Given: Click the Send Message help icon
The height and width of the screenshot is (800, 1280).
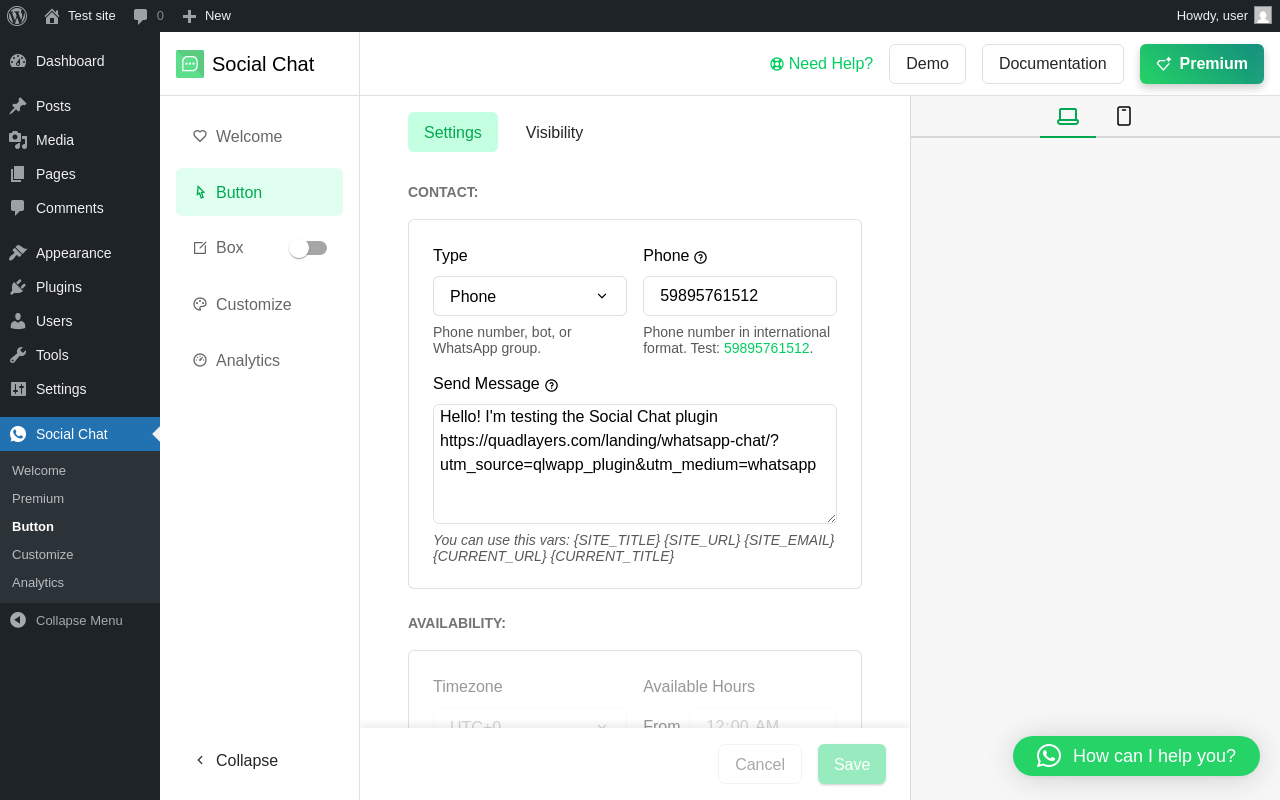Looking at the screenshot, I should click(x=551, y=385).
